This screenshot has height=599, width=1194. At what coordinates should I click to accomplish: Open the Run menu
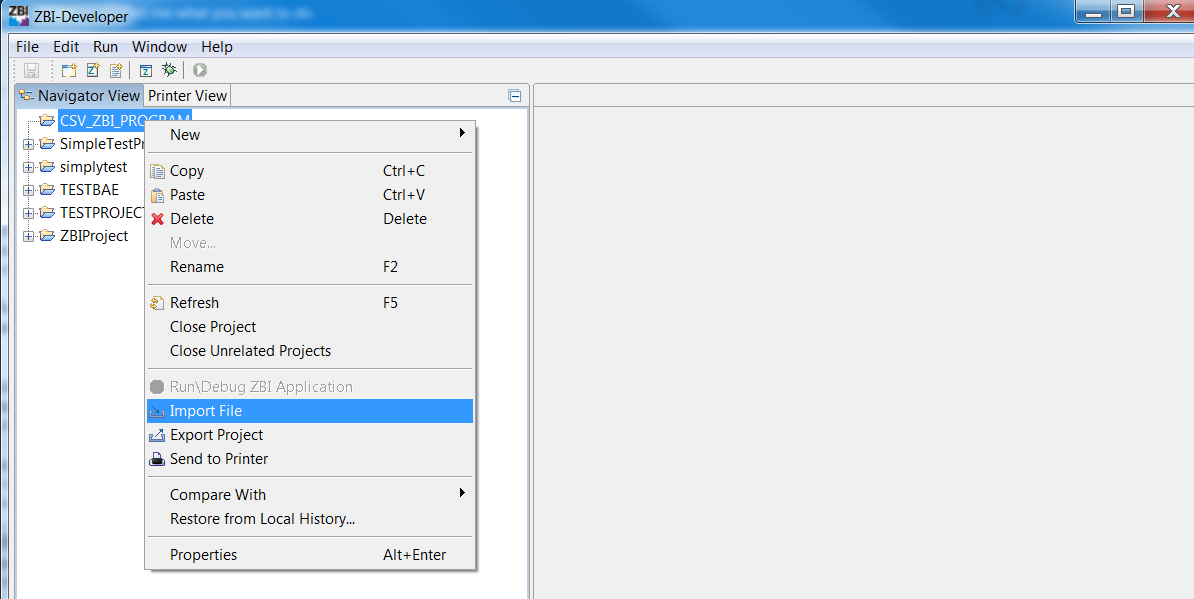[104, 46]
